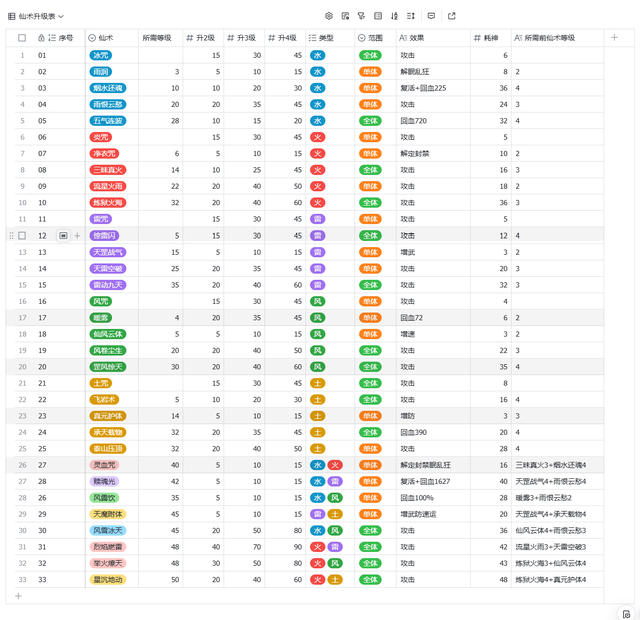Image resolution: width=640 pixels, height=620 pixels.
Task: Expand record 12 with the expand icon
Action: click(x=63, y=236)
